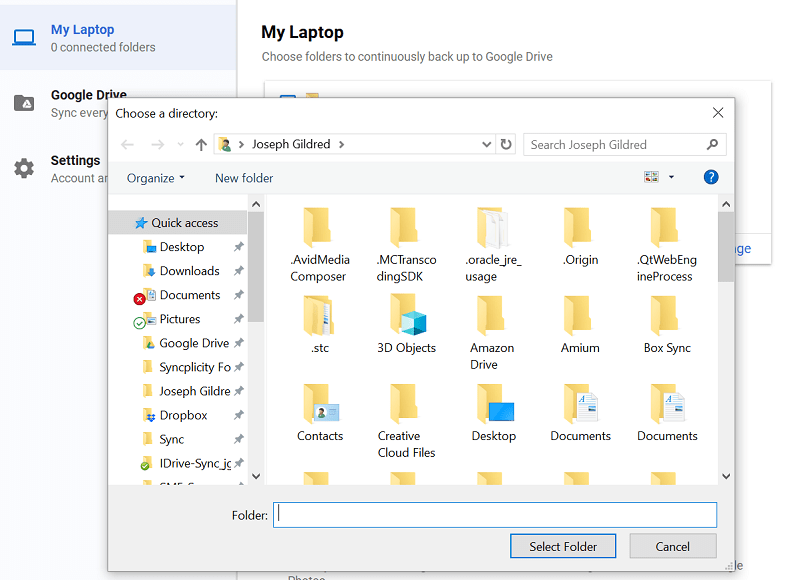Select the 3D Objects folder
The height and width of the screenshot is (580, 798).
pyautogui.click(x=406, y=325)
